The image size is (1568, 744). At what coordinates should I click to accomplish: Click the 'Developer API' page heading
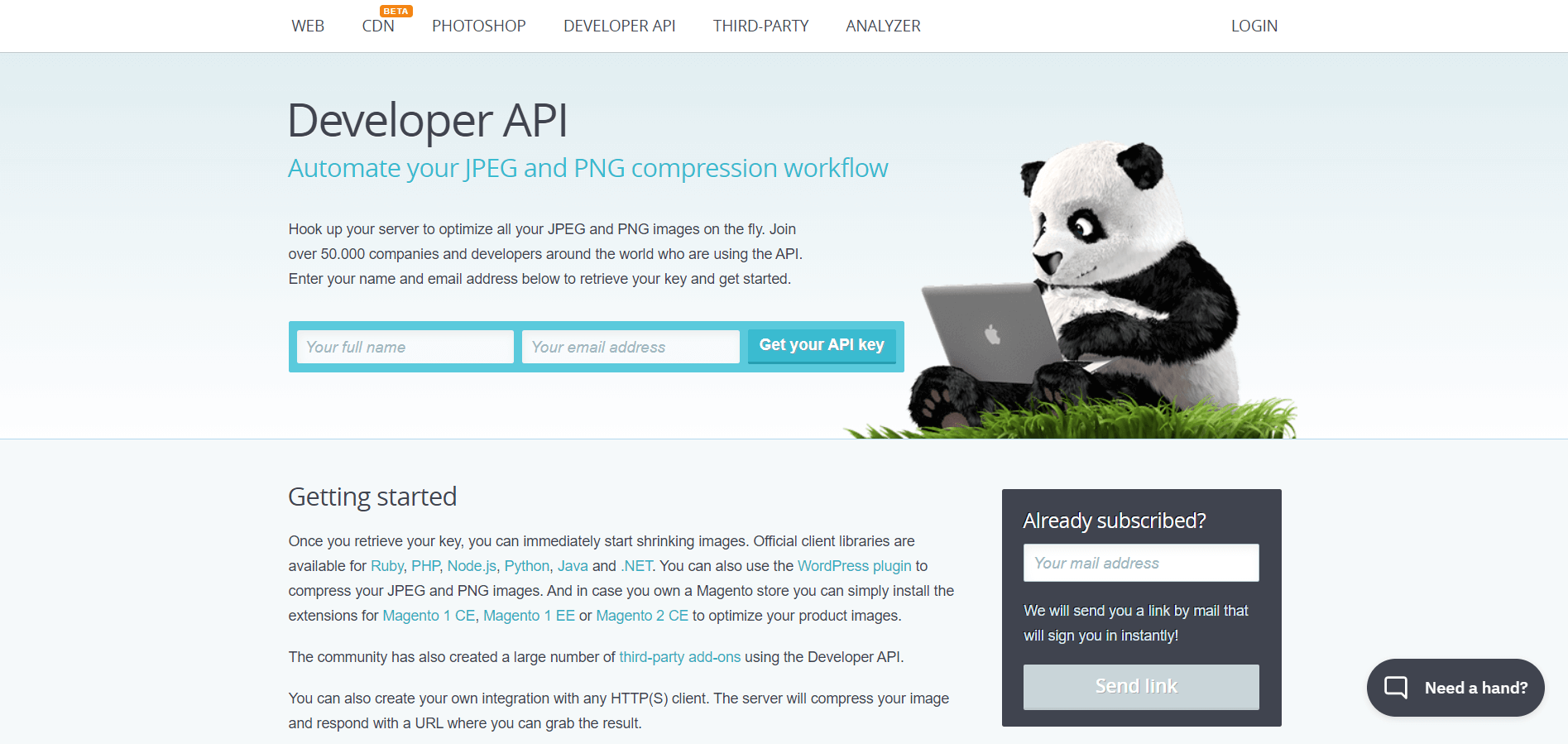point(428,120)
